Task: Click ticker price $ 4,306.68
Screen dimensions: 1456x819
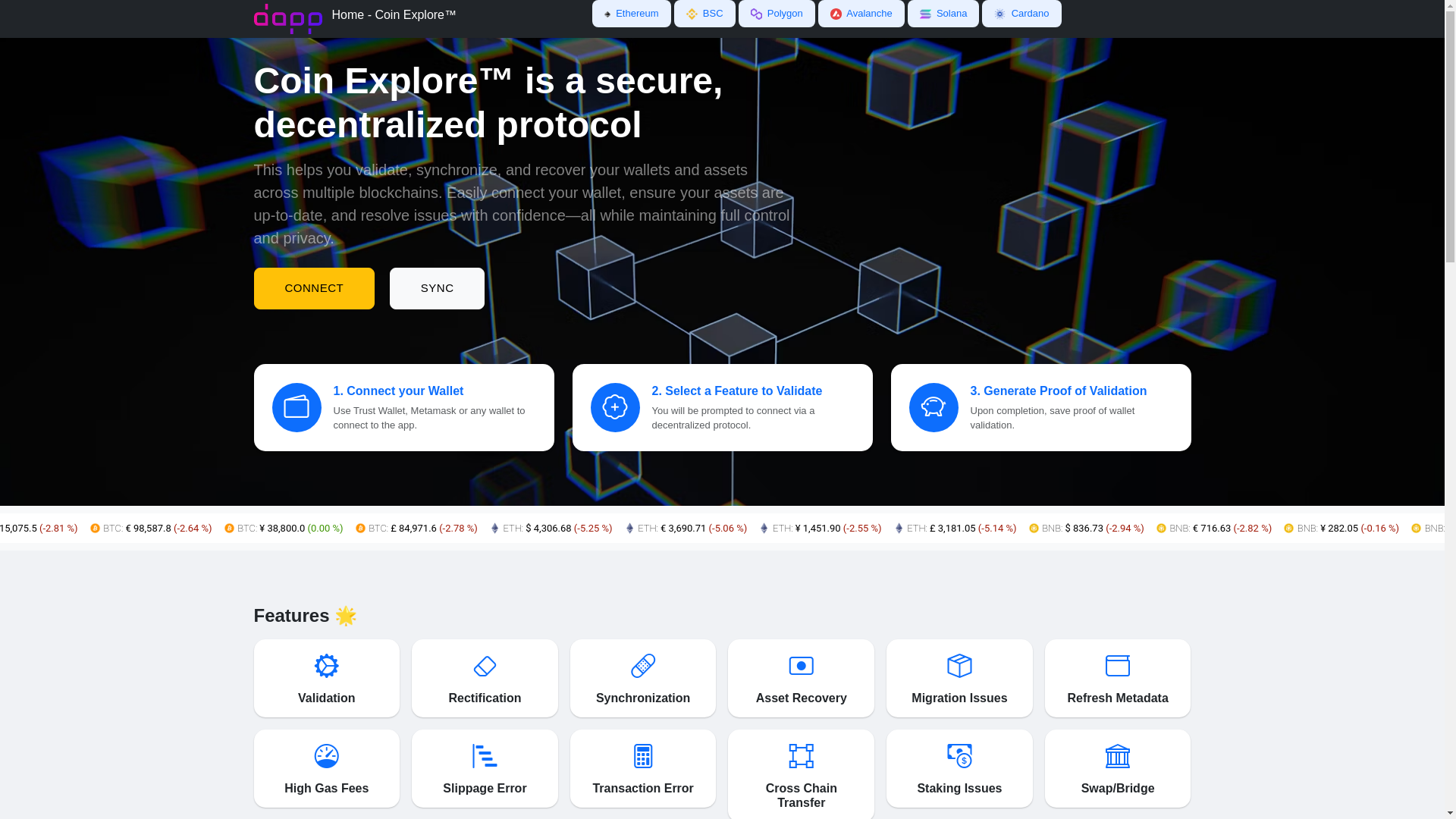Action: click(x=548, y=529)
